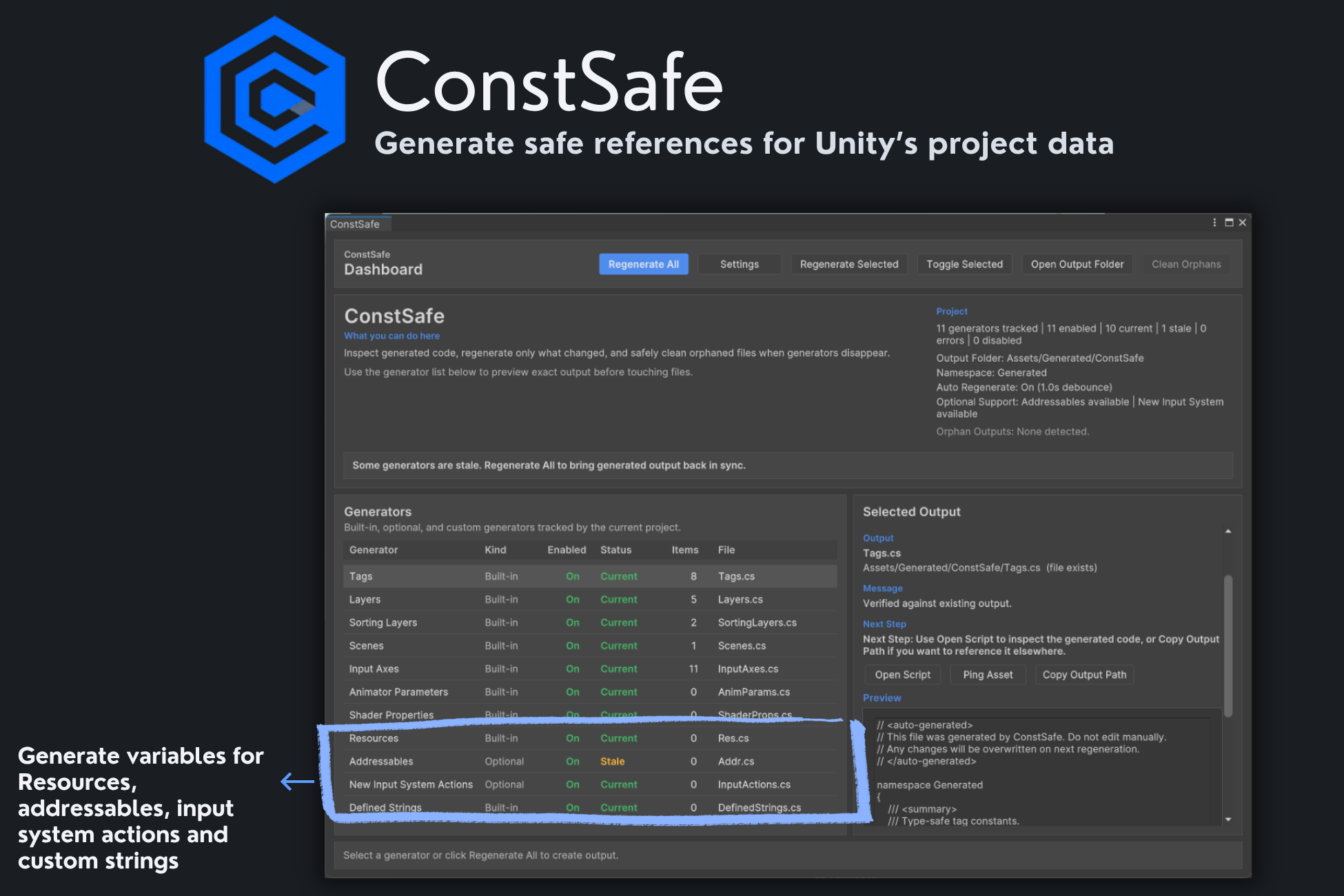Toggle the On state of Resources
The height and width of the screenshot is (896, 1344).
pyautogui.click(x=573, y=738)
